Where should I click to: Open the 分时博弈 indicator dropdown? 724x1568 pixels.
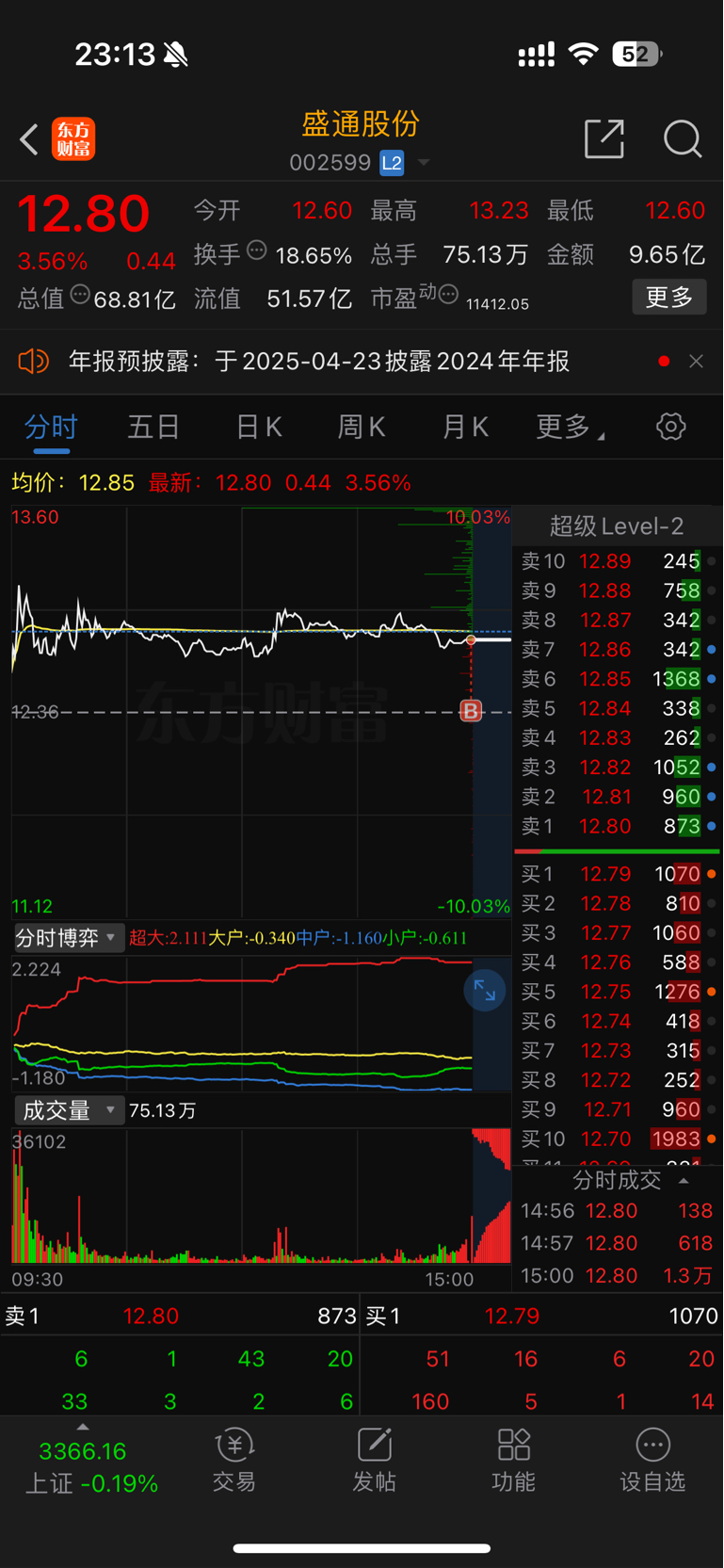(68, 938)
